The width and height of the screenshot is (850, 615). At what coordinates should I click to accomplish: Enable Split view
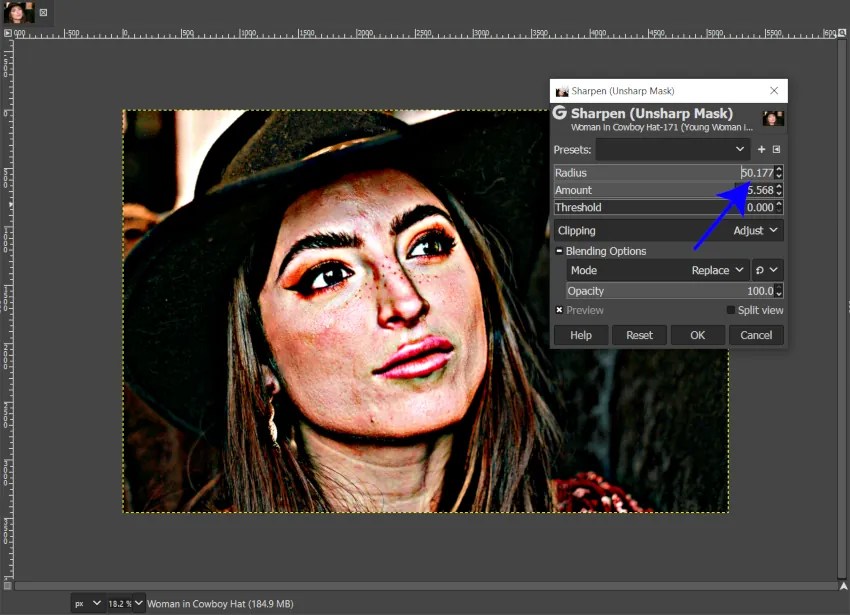pos(731,310)
